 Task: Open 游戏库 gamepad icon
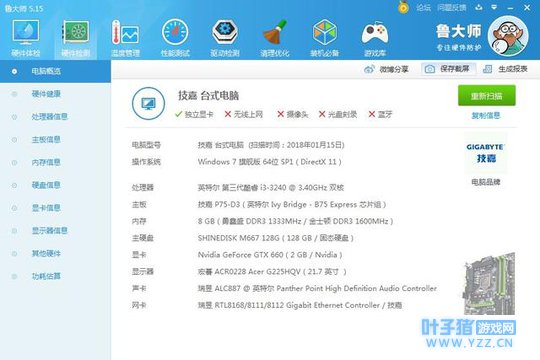point(375,33)
